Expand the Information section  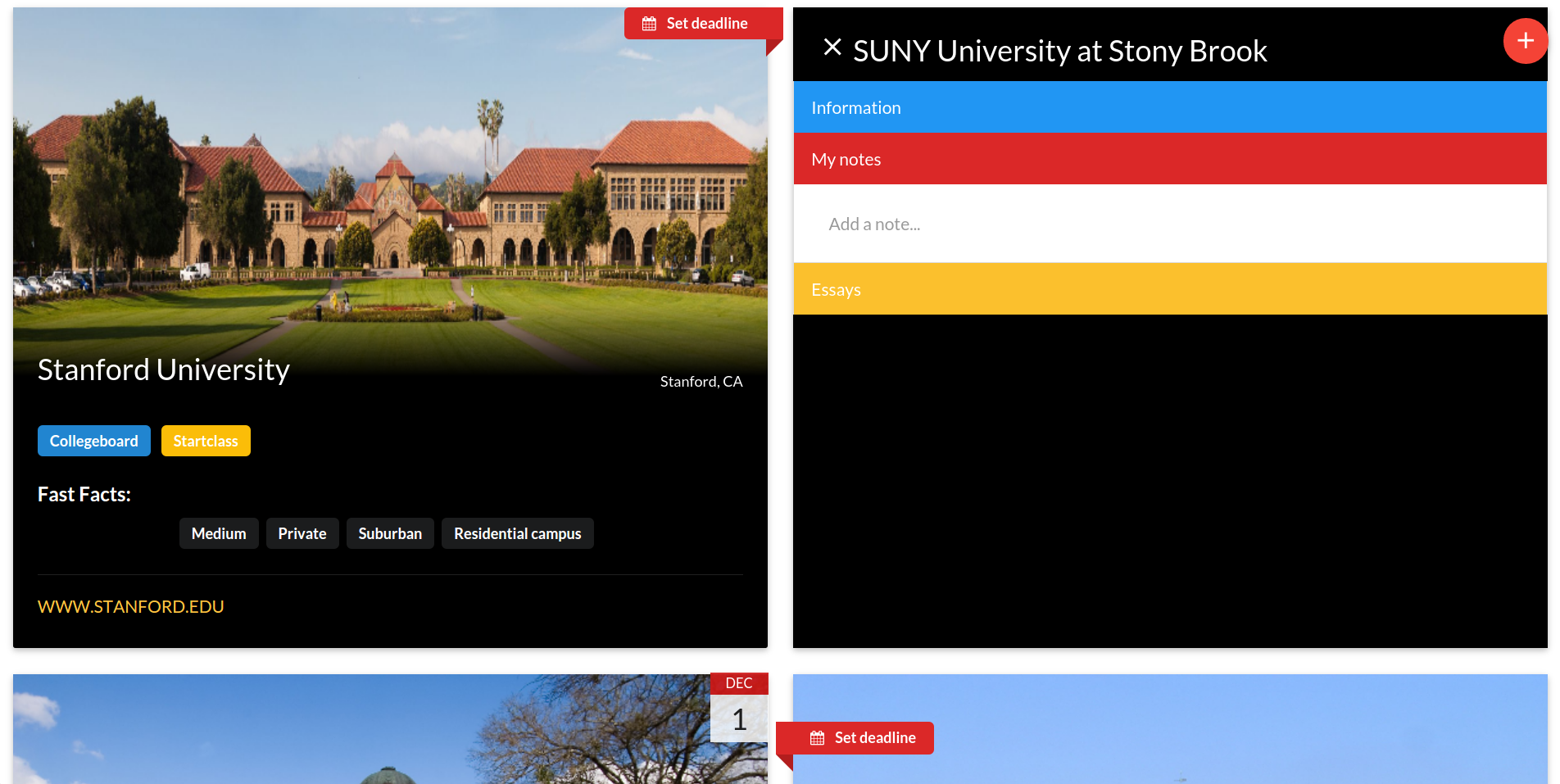(x=1170, y=107)
